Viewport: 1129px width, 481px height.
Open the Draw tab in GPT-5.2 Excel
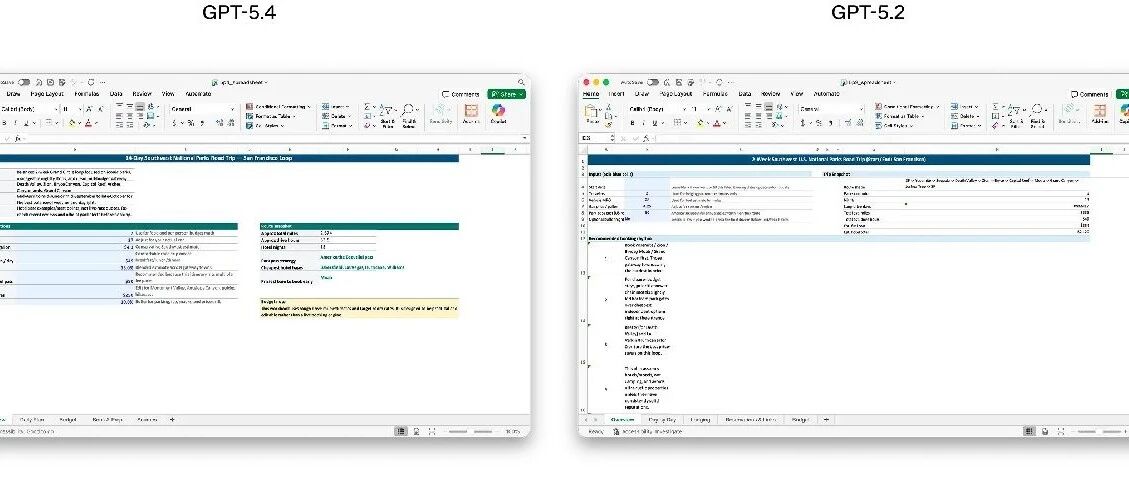[642, 94]
